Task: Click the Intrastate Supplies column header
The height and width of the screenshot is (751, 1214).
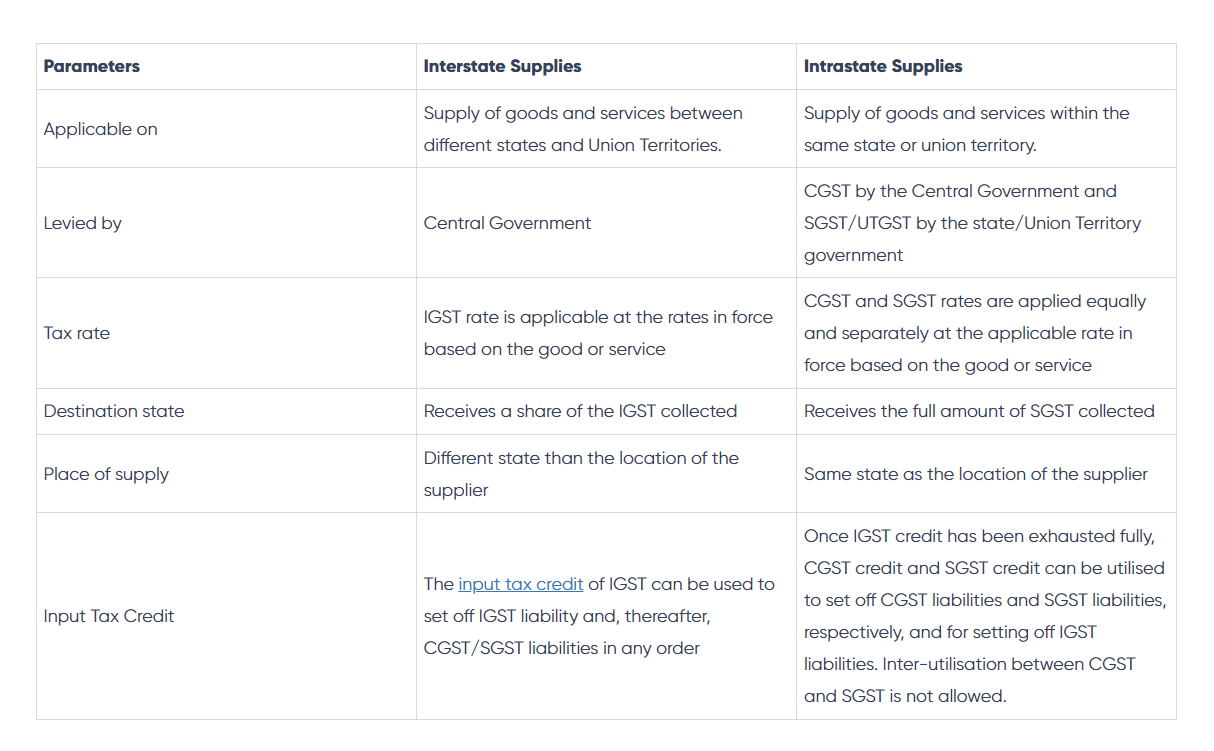Action: 883,67
